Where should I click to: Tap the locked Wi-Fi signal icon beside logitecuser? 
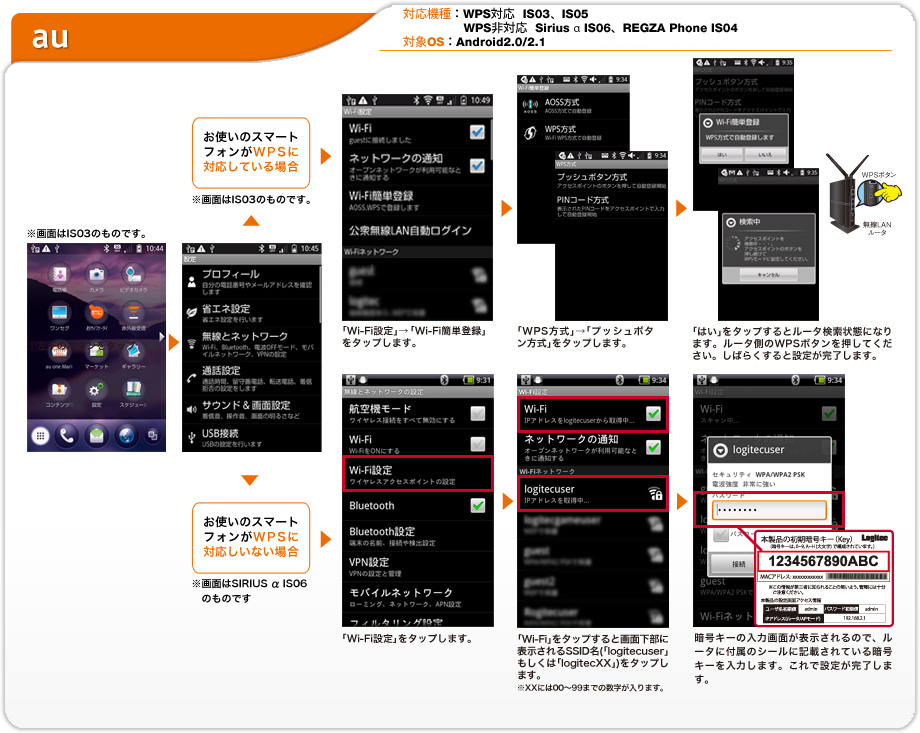655,494
